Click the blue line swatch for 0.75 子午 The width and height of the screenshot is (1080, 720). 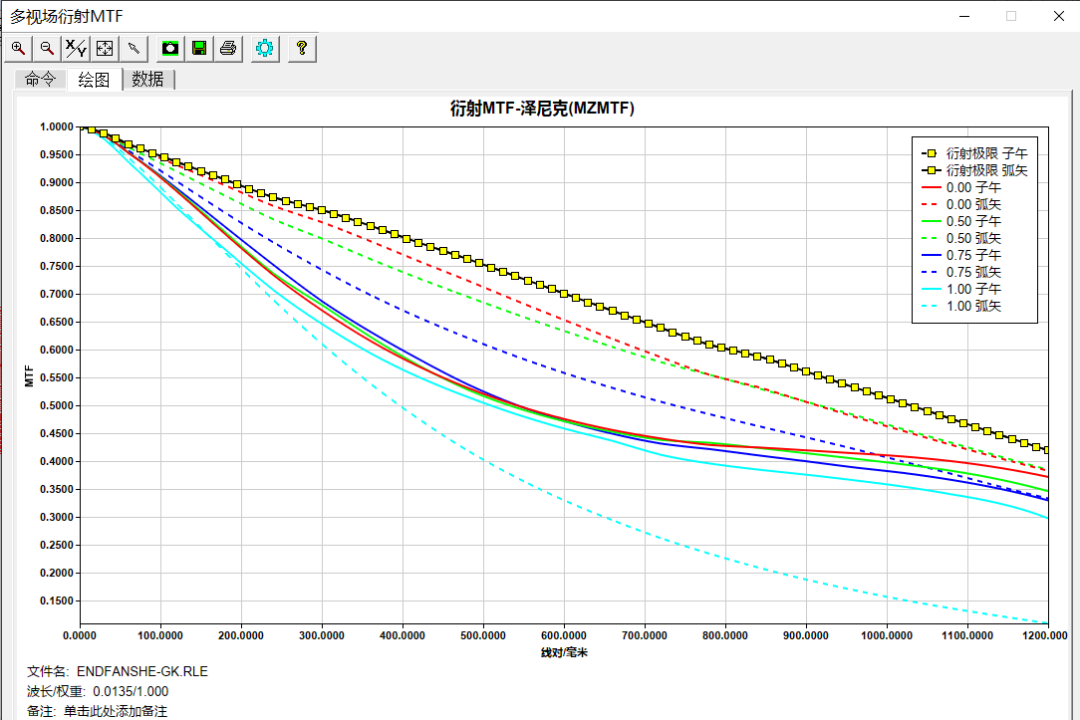pyautogui.click(x=931, y=255)
